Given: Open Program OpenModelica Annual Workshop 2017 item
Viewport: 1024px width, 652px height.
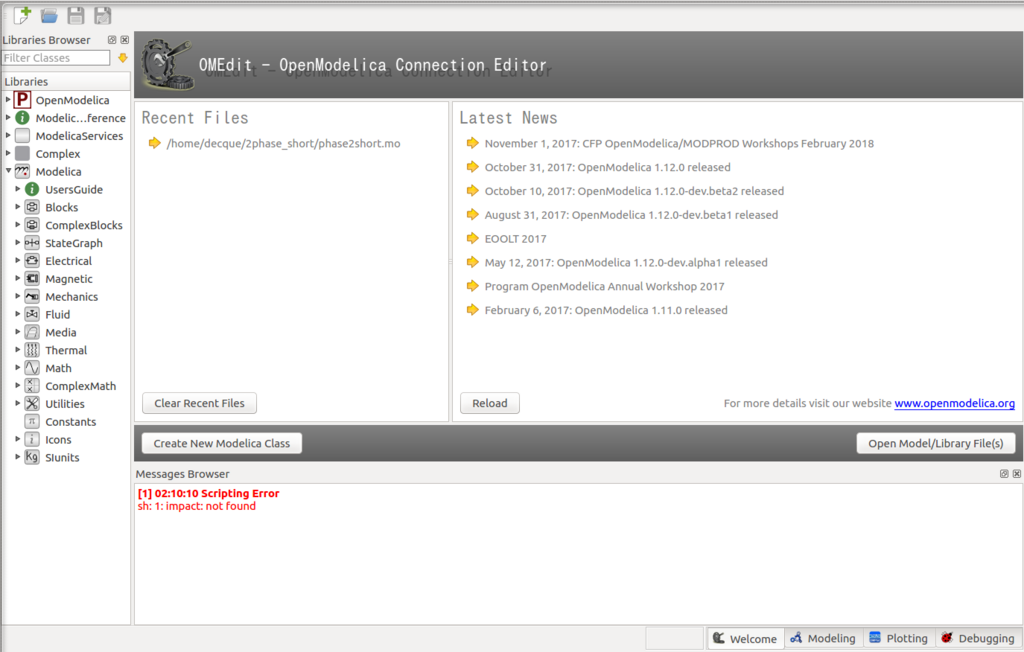Looking at the screenshot, I should 604,286.
